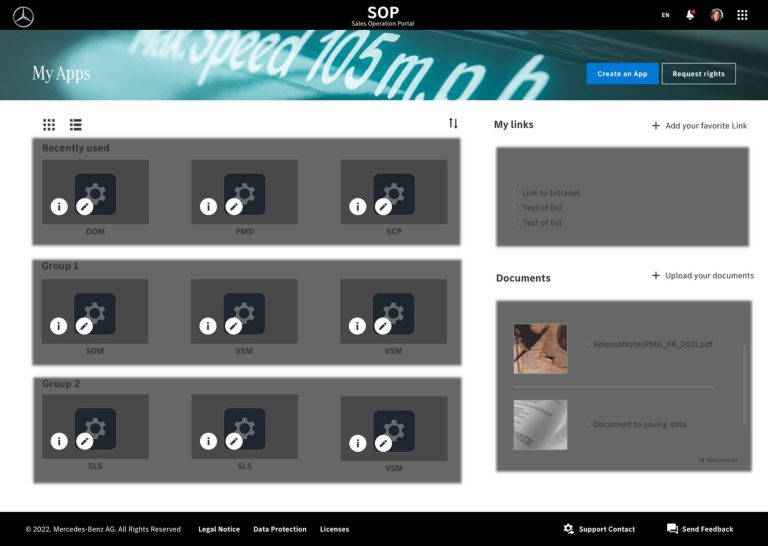
Task: Click the Create an App button
Action: (x=623, y=73)
